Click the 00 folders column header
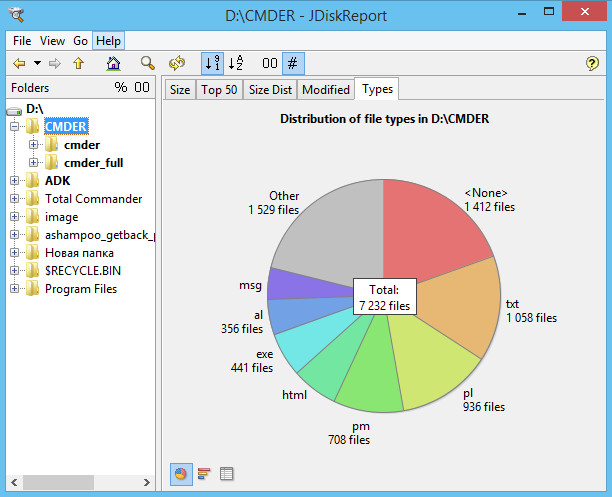This screenshot has height=497, width=612. (x=142, y=87)
